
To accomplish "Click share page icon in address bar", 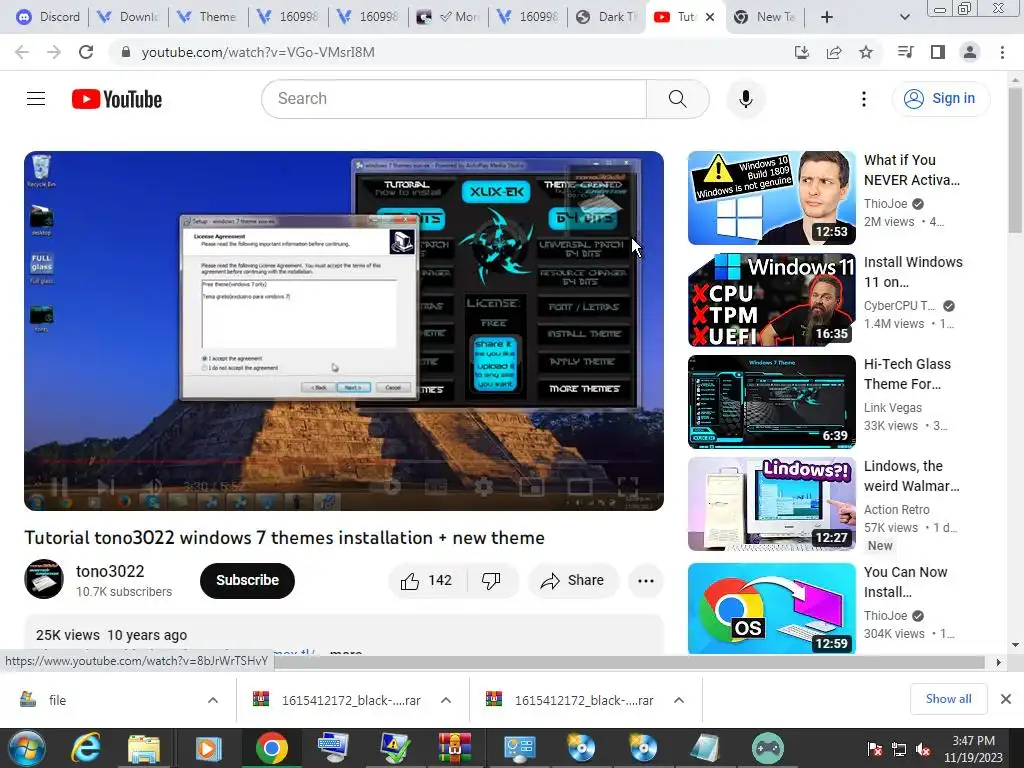I will click(x=833, y=52).
